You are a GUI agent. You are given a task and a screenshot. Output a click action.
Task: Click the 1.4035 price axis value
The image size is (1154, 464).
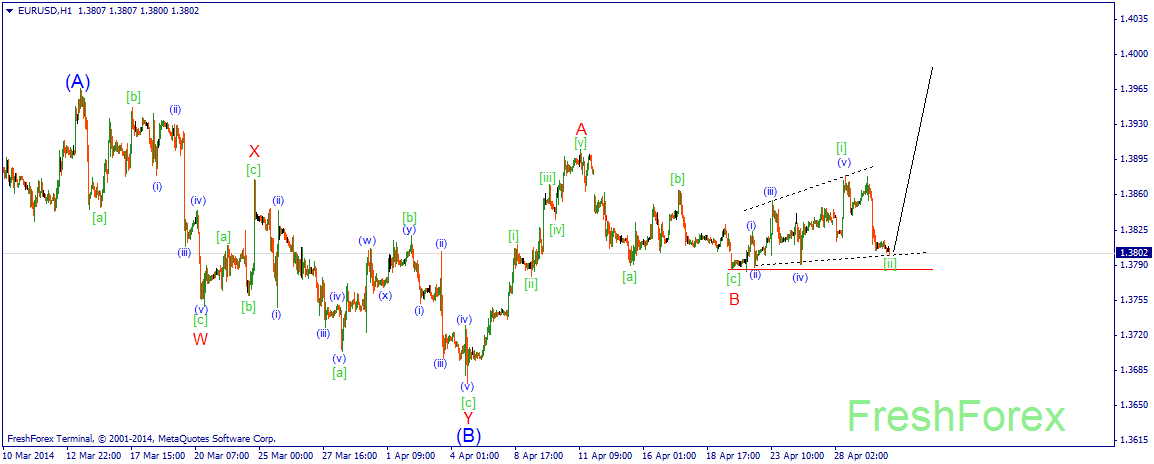point(1132,18)
